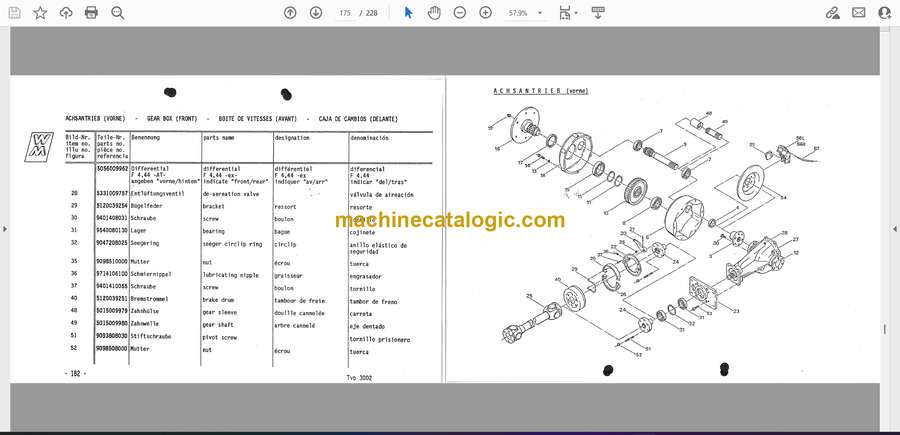The height and width of the screenshot is (435, 900).
Task: Add the document to starred files
Action: click(40, 13)
